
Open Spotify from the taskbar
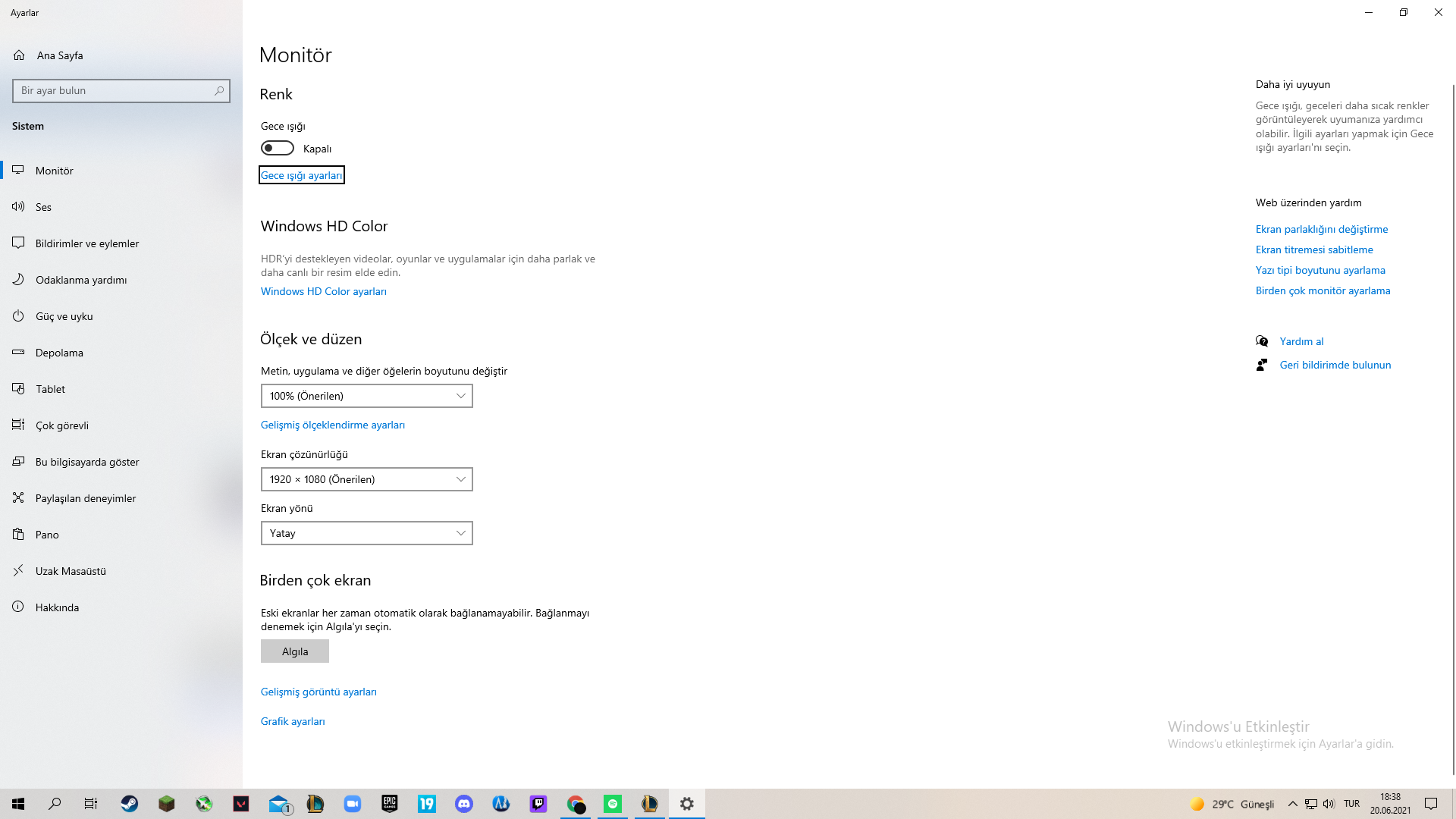(612, 804)
